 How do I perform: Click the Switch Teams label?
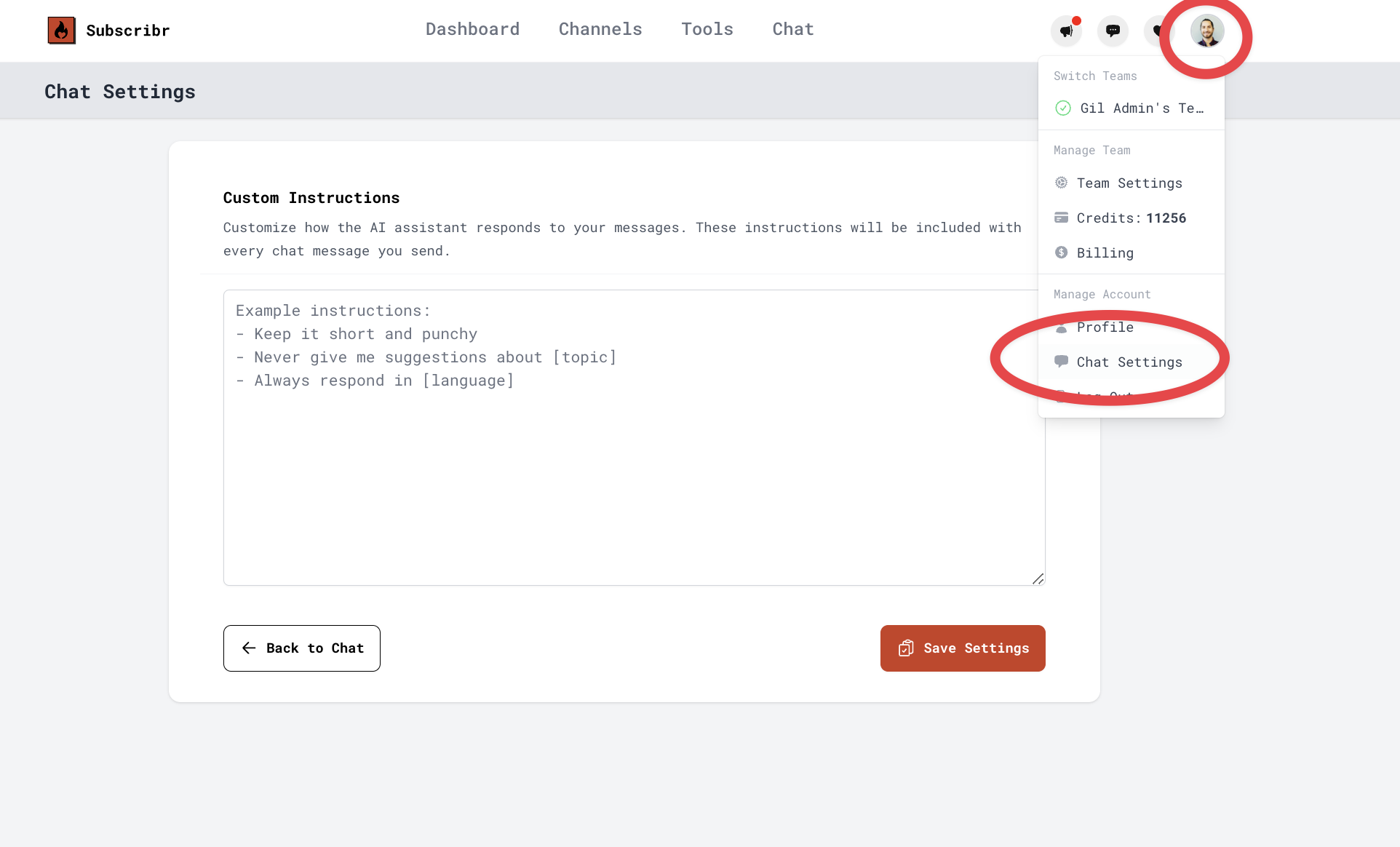pyautogui.click(x=1095, y=76)
